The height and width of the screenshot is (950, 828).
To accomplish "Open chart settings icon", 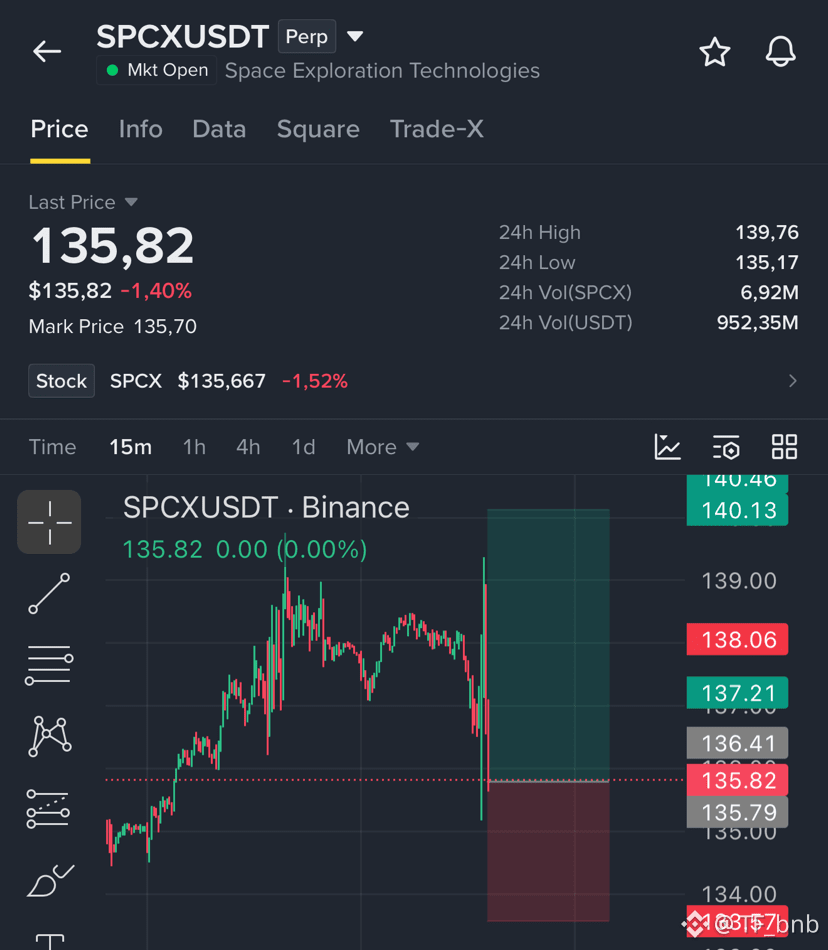I will [x=726, y=447].
